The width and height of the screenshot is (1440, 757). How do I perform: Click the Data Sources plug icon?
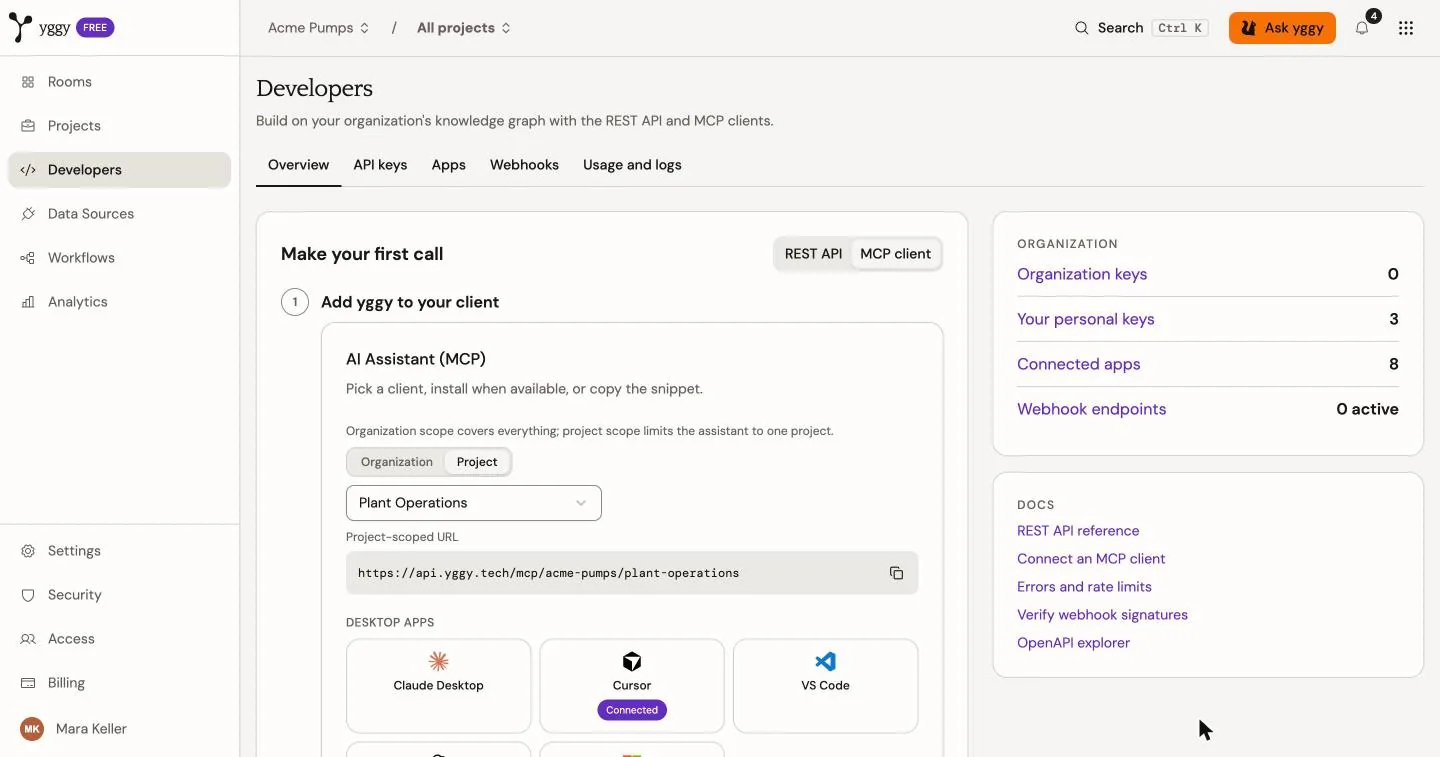pyautogui.click(x=28, y=214)
